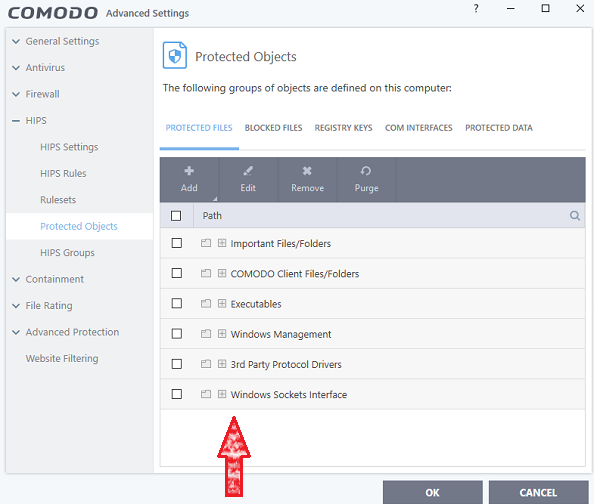Click the OK button

433,492
